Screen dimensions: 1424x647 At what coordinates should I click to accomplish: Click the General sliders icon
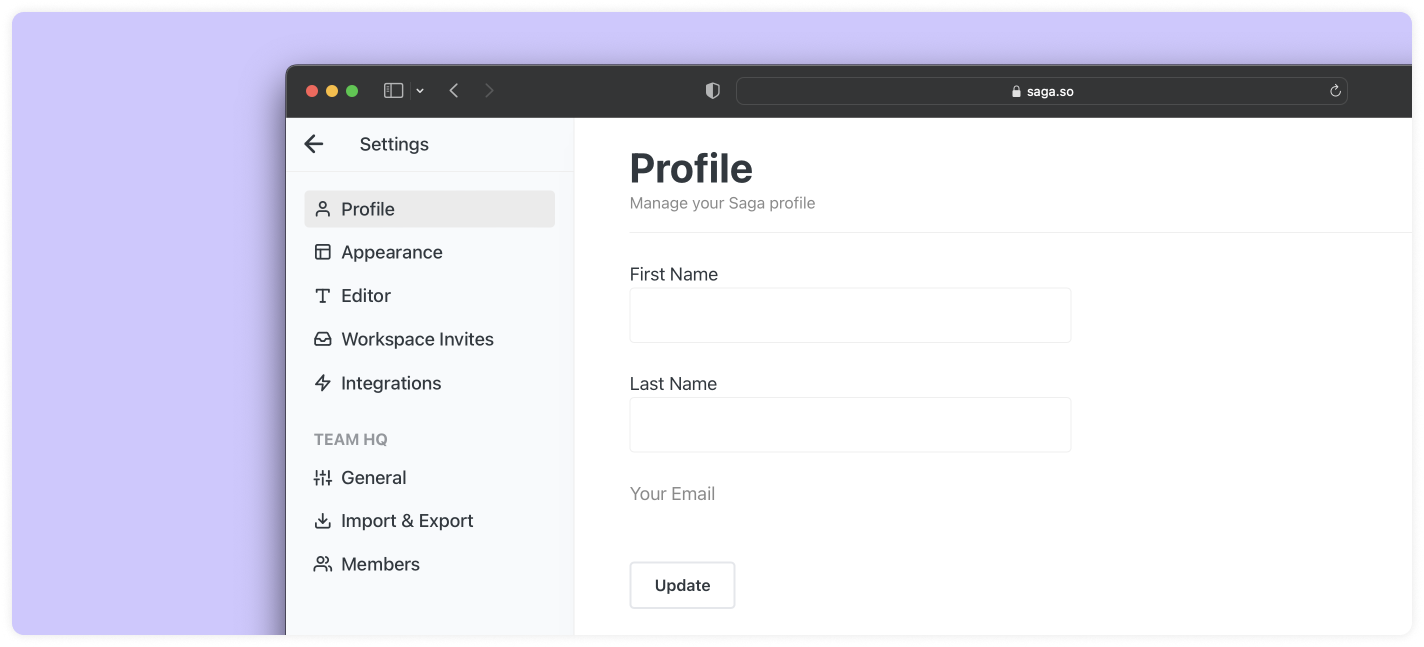322,478
